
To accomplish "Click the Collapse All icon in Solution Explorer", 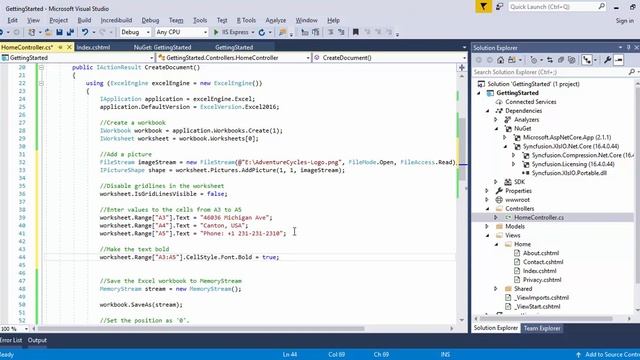I will pyautogui.click(x=561, y=60).
